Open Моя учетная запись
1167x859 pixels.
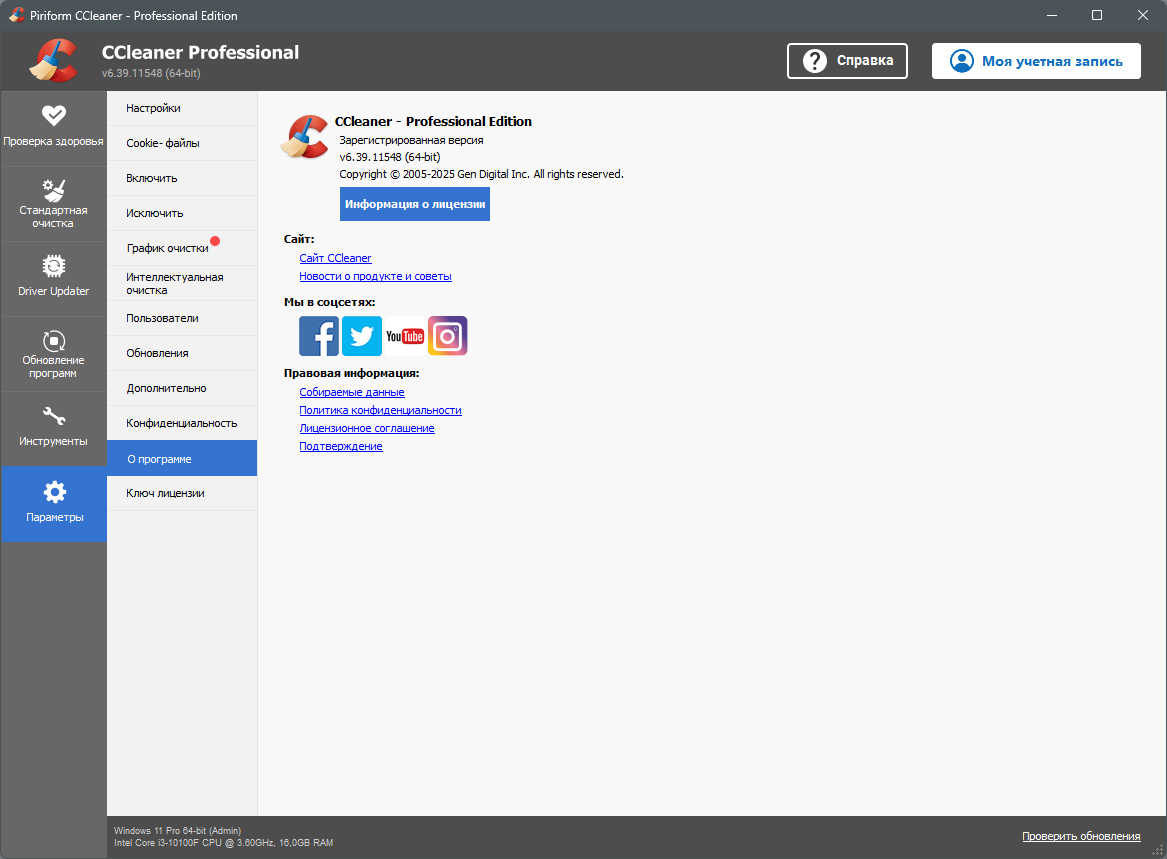coord(1036,61)
